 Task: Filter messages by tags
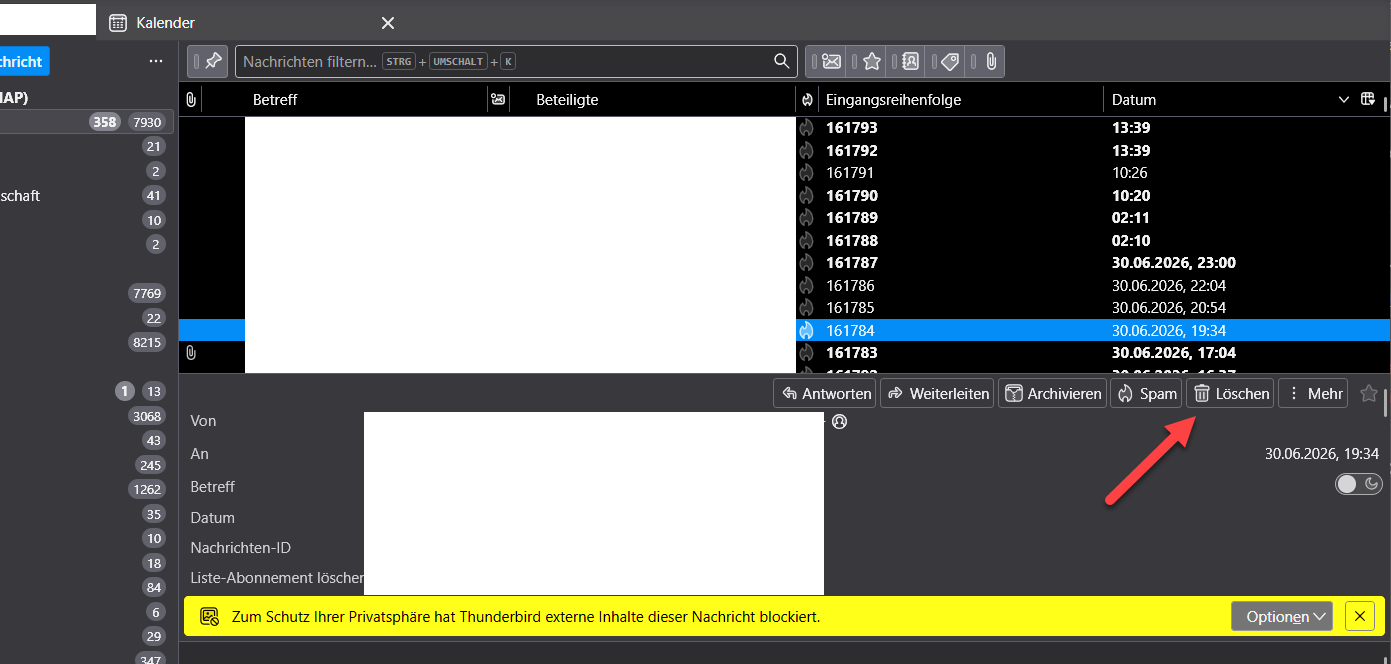945,61
